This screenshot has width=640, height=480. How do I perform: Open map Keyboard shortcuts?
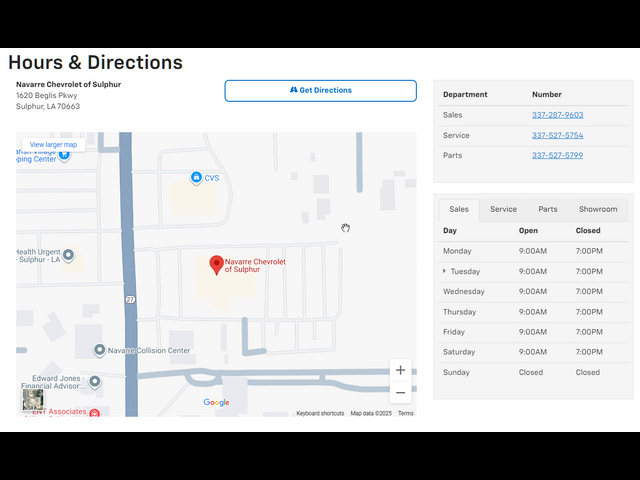tap(320, 413)
